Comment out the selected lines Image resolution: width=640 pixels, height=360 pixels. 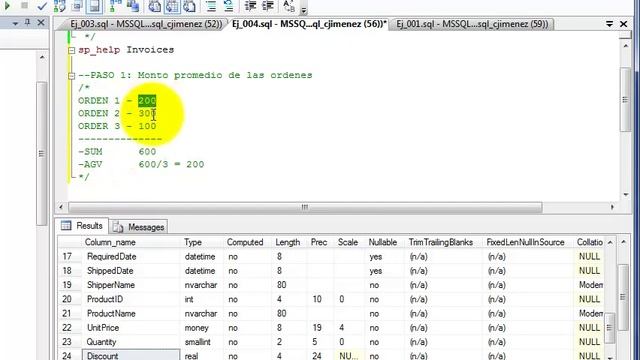click(x=211, y=6)
